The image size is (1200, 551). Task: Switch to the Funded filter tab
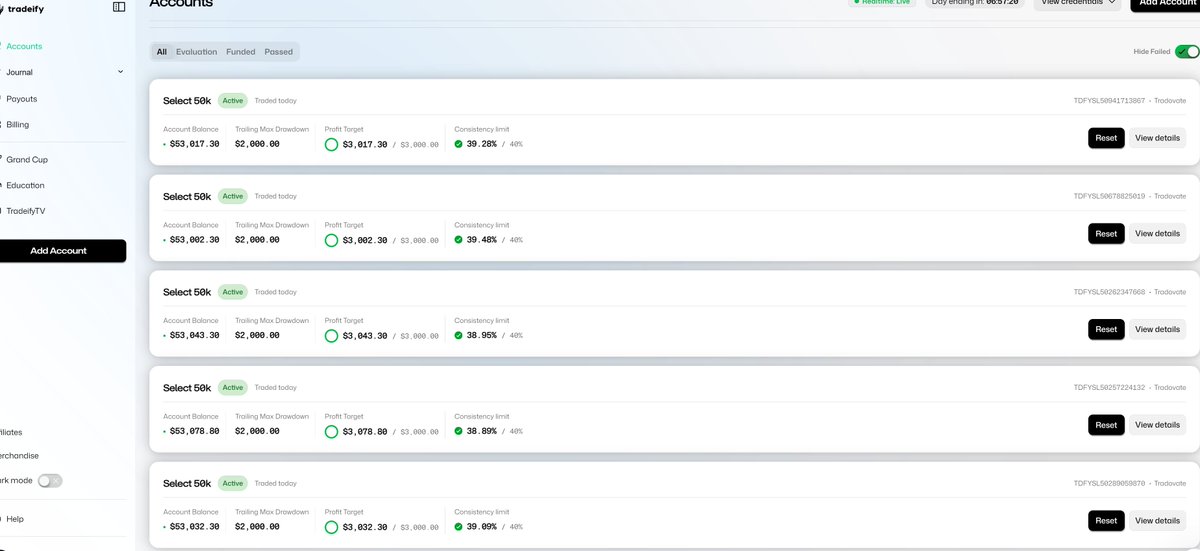[241, 52]
